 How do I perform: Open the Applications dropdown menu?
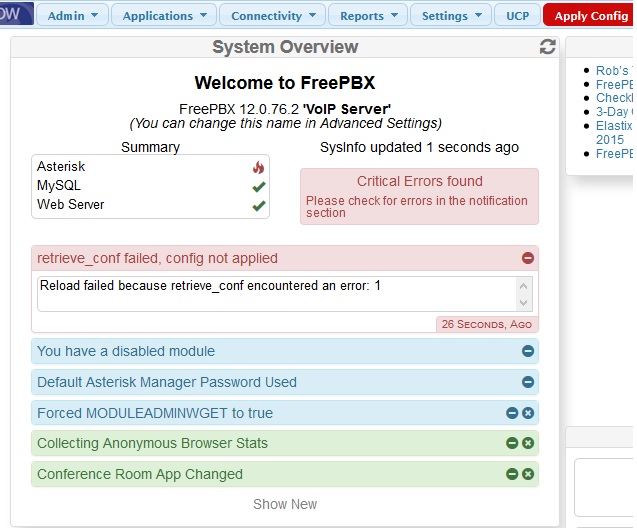click(164, 15)
